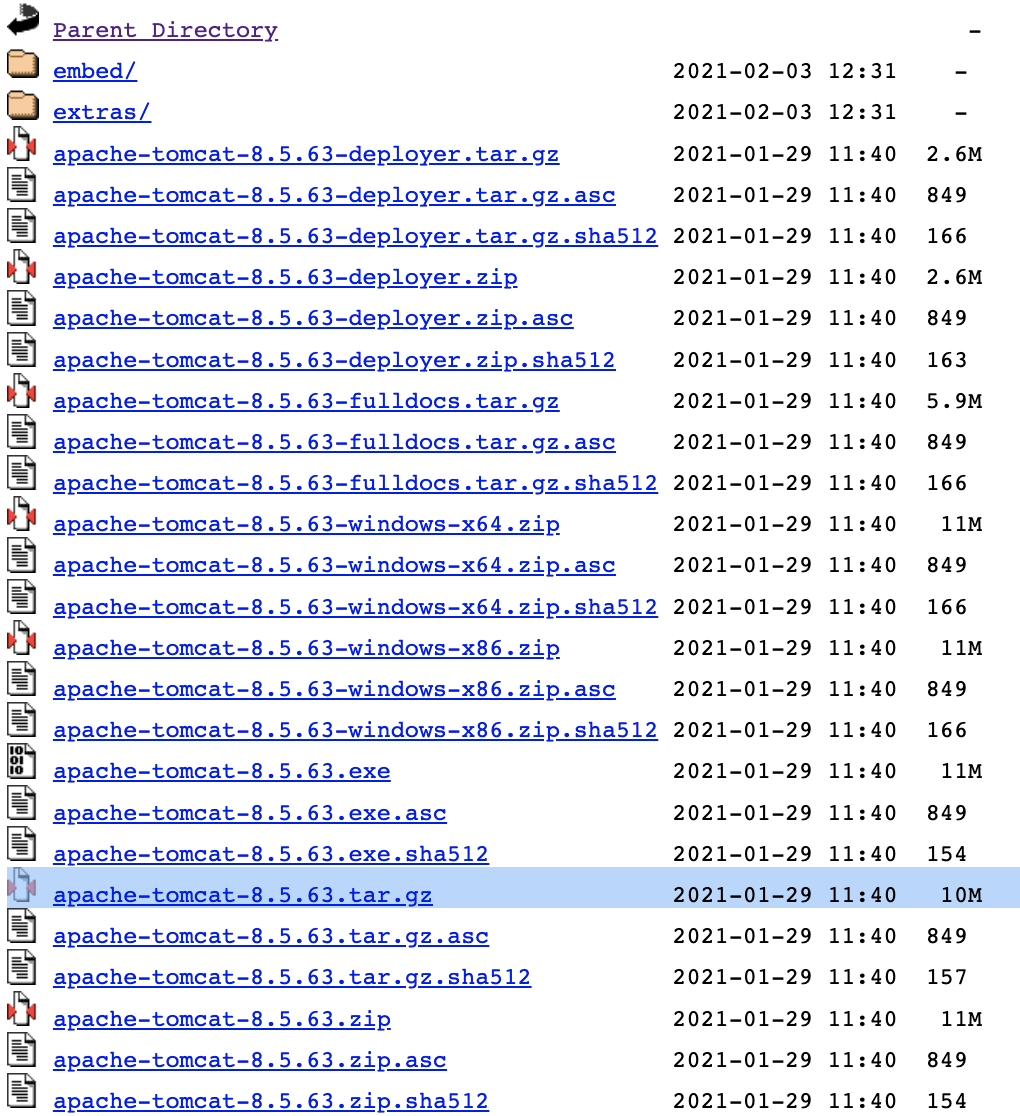
Task: Open apache-tomcat-8.5.63-deployer.tar.gz.asc signature link
Action: [x=334, y=196]
